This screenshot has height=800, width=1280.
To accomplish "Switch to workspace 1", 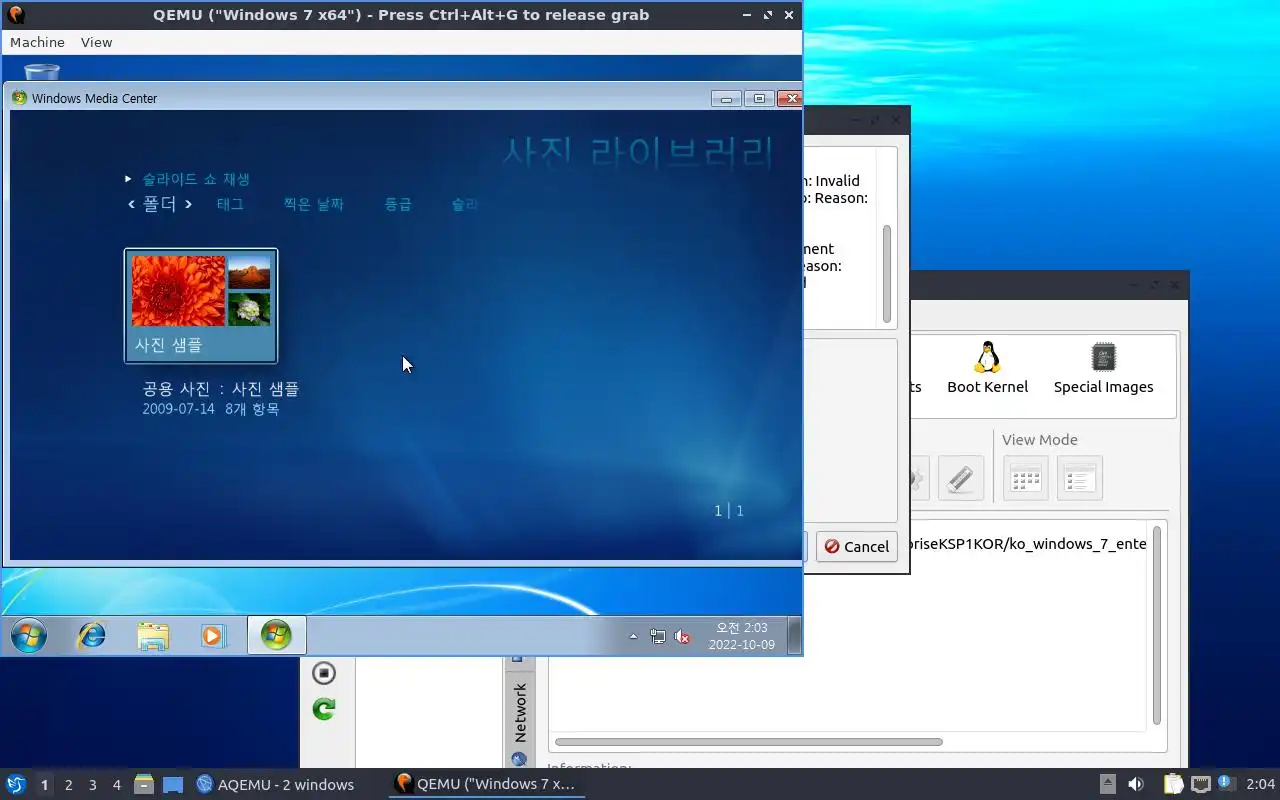I will pos(44,785).
